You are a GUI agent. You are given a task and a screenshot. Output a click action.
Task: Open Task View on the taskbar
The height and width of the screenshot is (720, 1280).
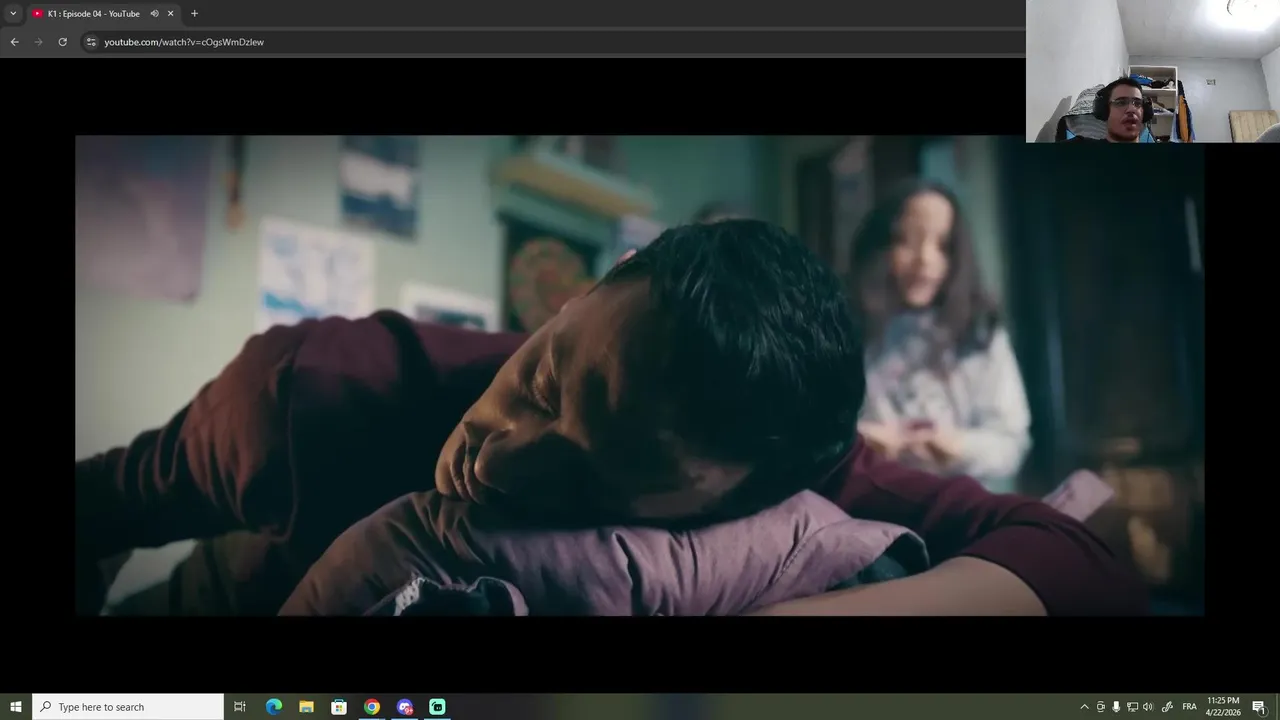click(x=240, y=707)
